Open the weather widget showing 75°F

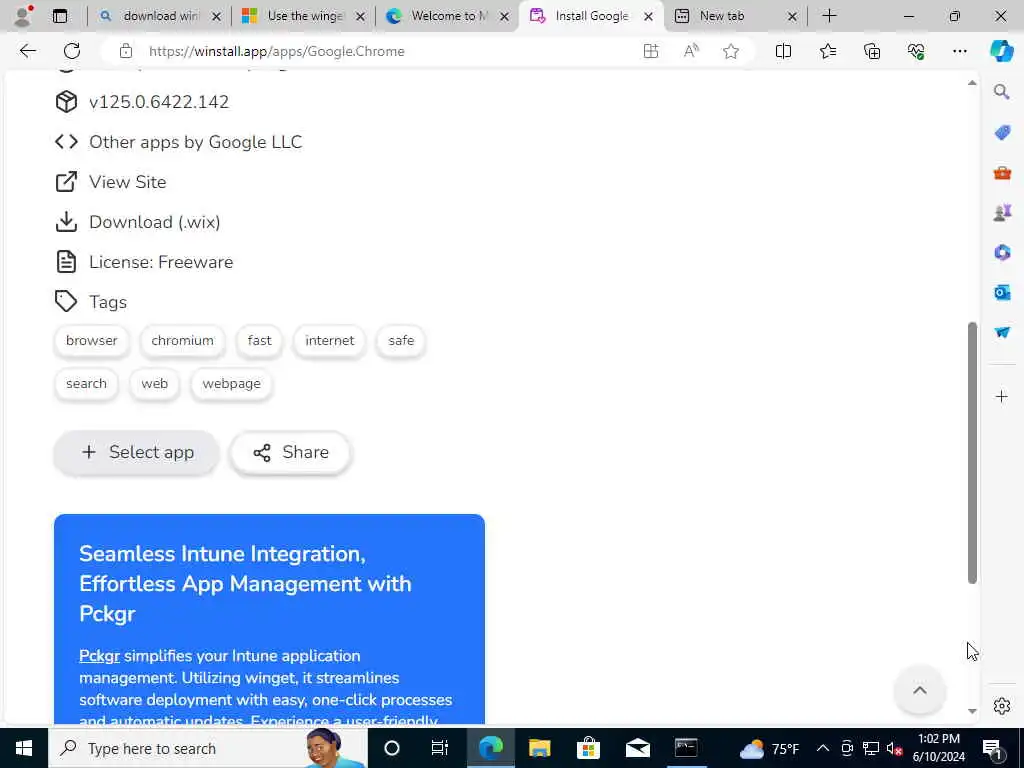coord(769,748)
